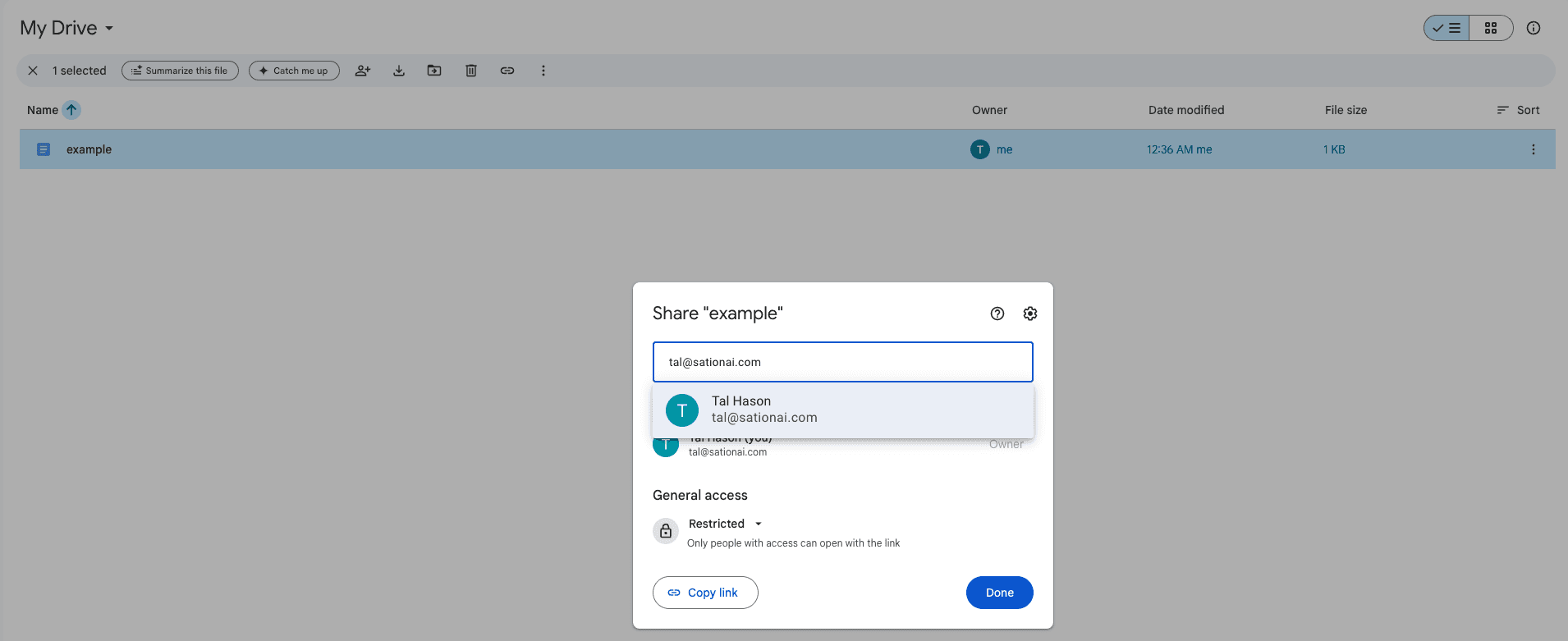This screenshot has height=641, width=1568.
Task: Open the Restricted access dropdown
Action: coord(725,524)
